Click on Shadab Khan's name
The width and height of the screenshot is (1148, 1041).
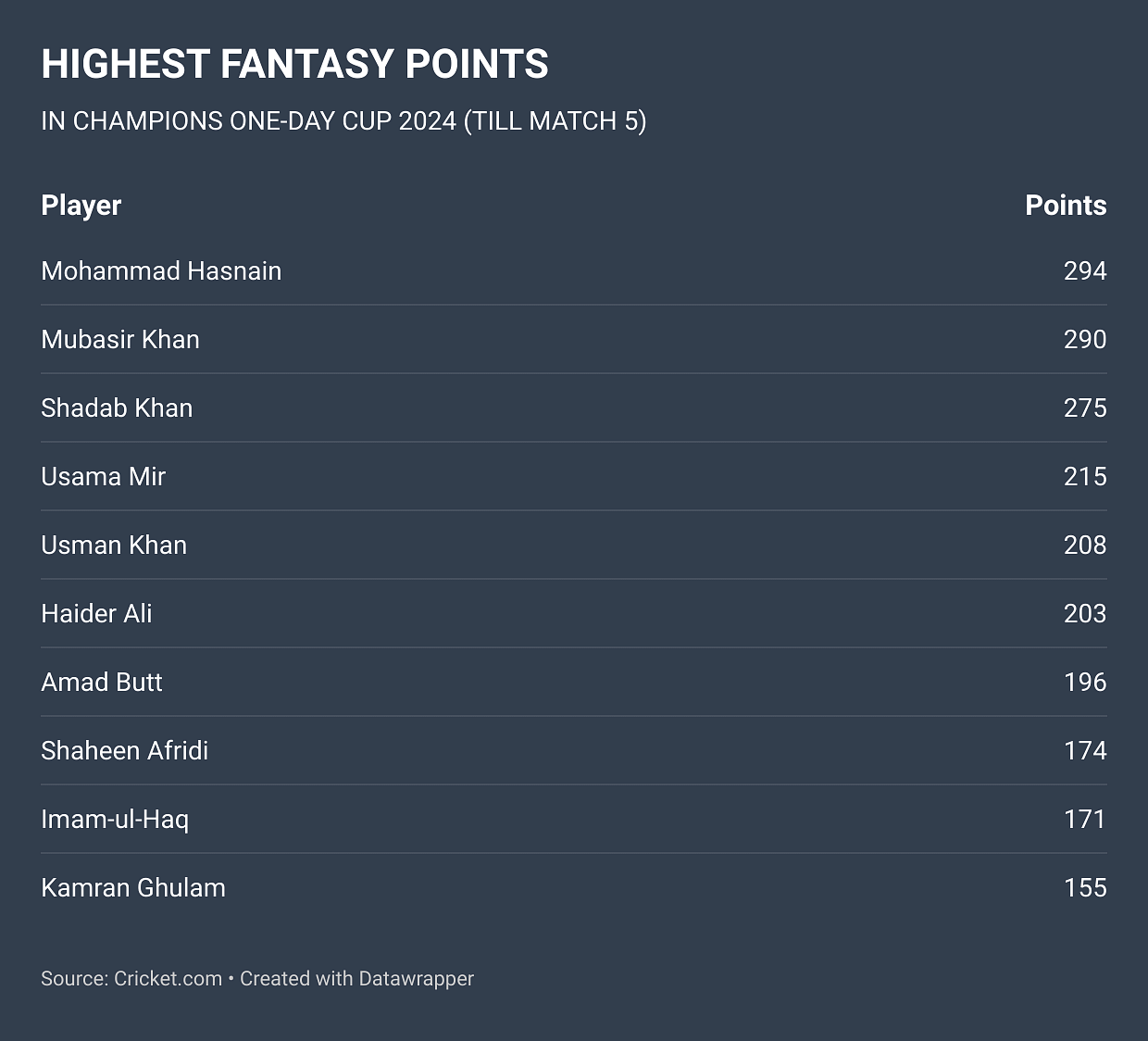[117, 408]
